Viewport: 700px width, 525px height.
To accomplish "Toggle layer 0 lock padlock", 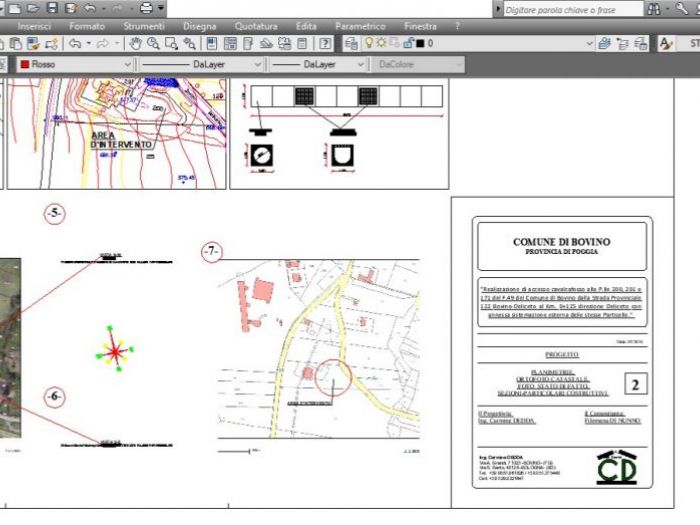I will pyautogui.click(x=408, y=43).
